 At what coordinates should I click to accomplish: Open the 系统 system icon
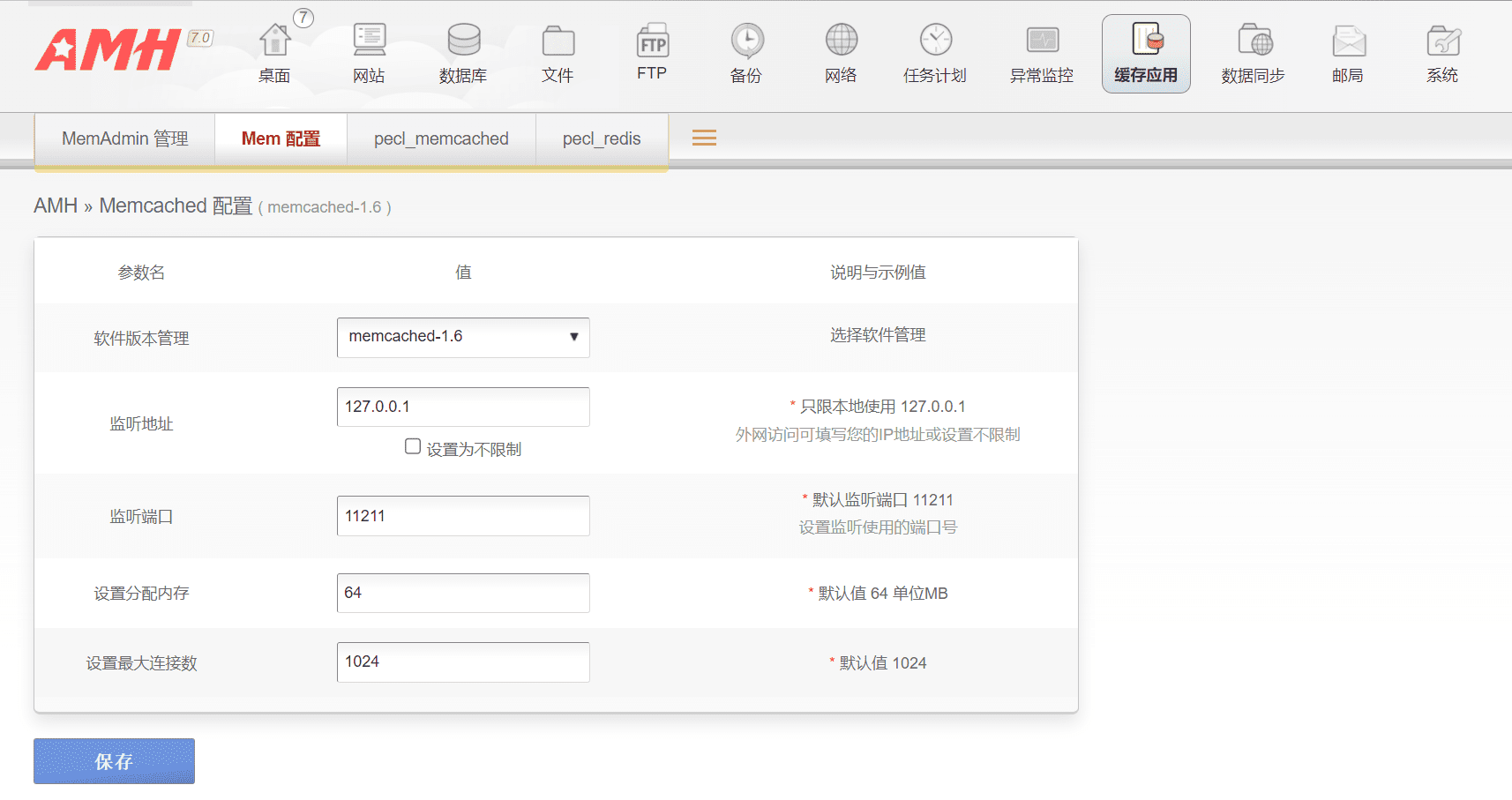pyautogui.click(x=1442, y=51)
